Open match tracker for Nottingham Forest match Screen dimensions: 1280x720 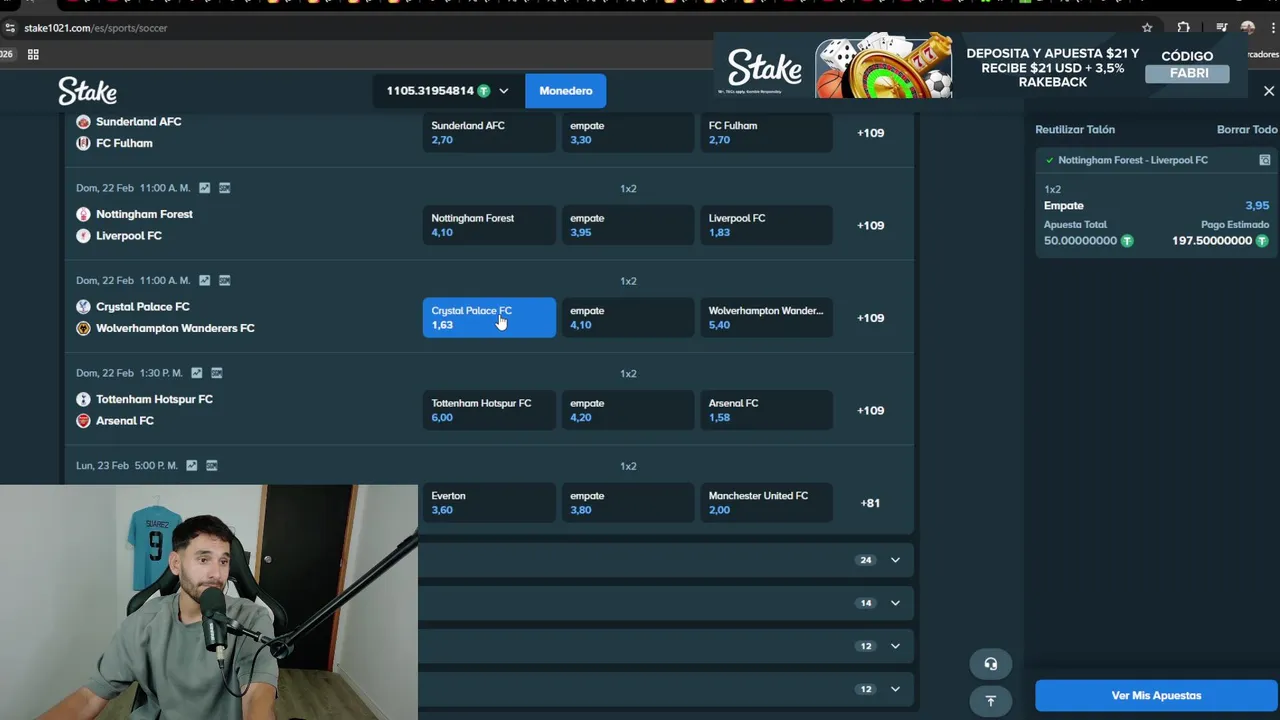click(x=225, y=188)
